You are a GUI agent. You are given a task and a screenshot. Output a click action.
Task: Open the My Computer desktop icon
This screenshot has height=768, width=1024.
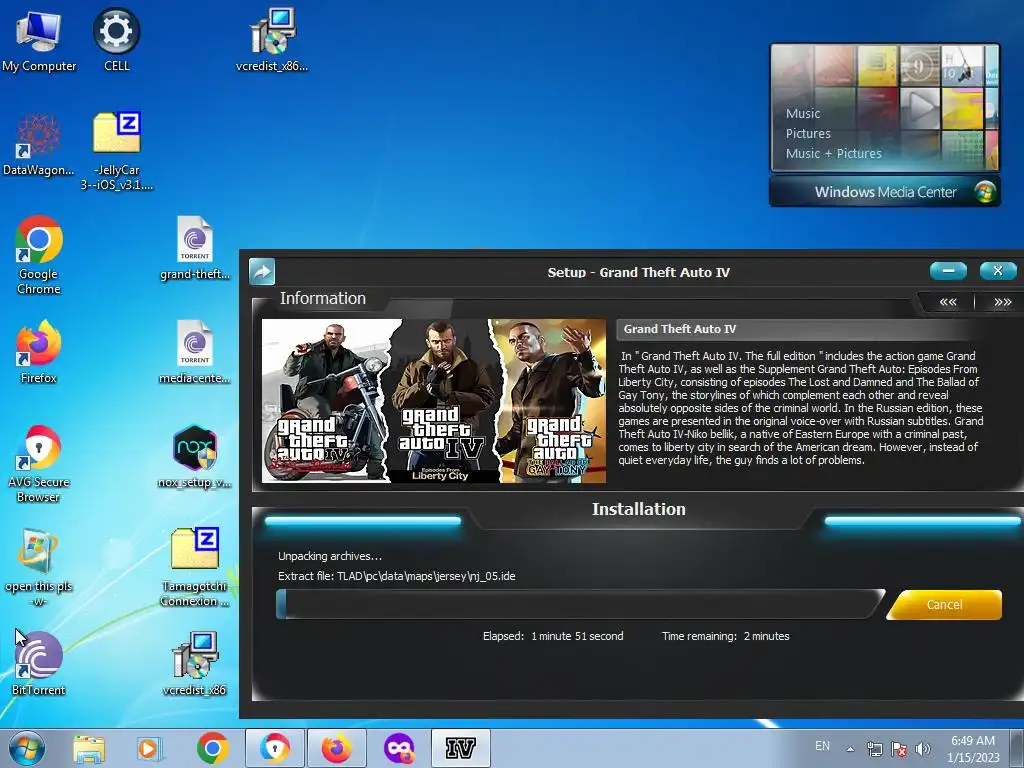tap(39, 40)
